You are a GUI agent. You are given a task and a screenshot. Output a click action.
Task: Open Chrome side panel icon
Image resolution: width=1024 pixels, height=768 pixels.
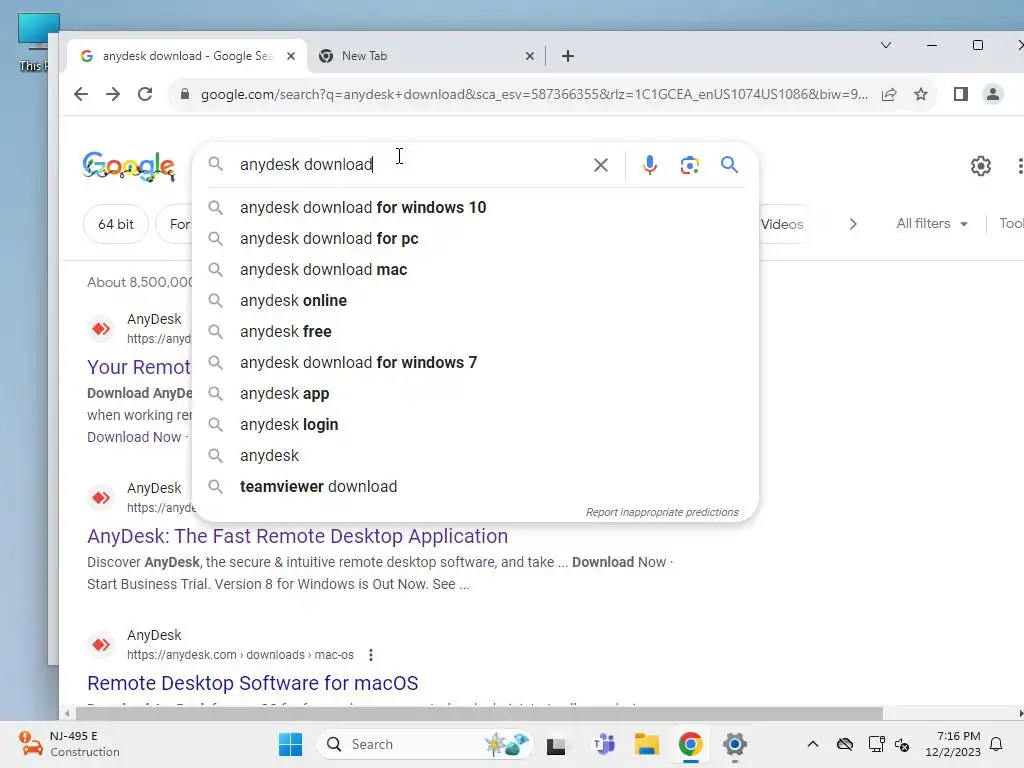click(961, 95)
